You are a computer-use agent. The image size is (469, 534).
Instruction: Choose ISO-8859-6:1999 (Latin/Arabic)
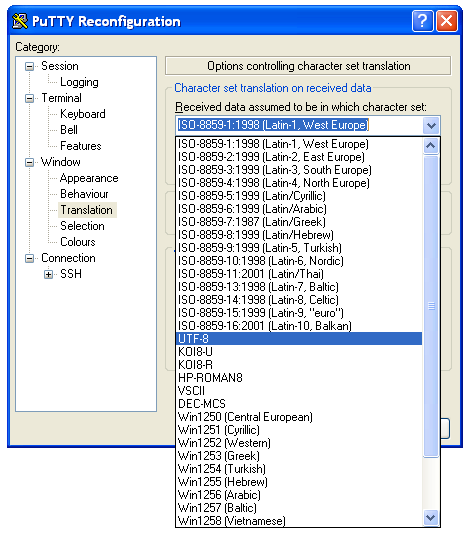[299, 209]
